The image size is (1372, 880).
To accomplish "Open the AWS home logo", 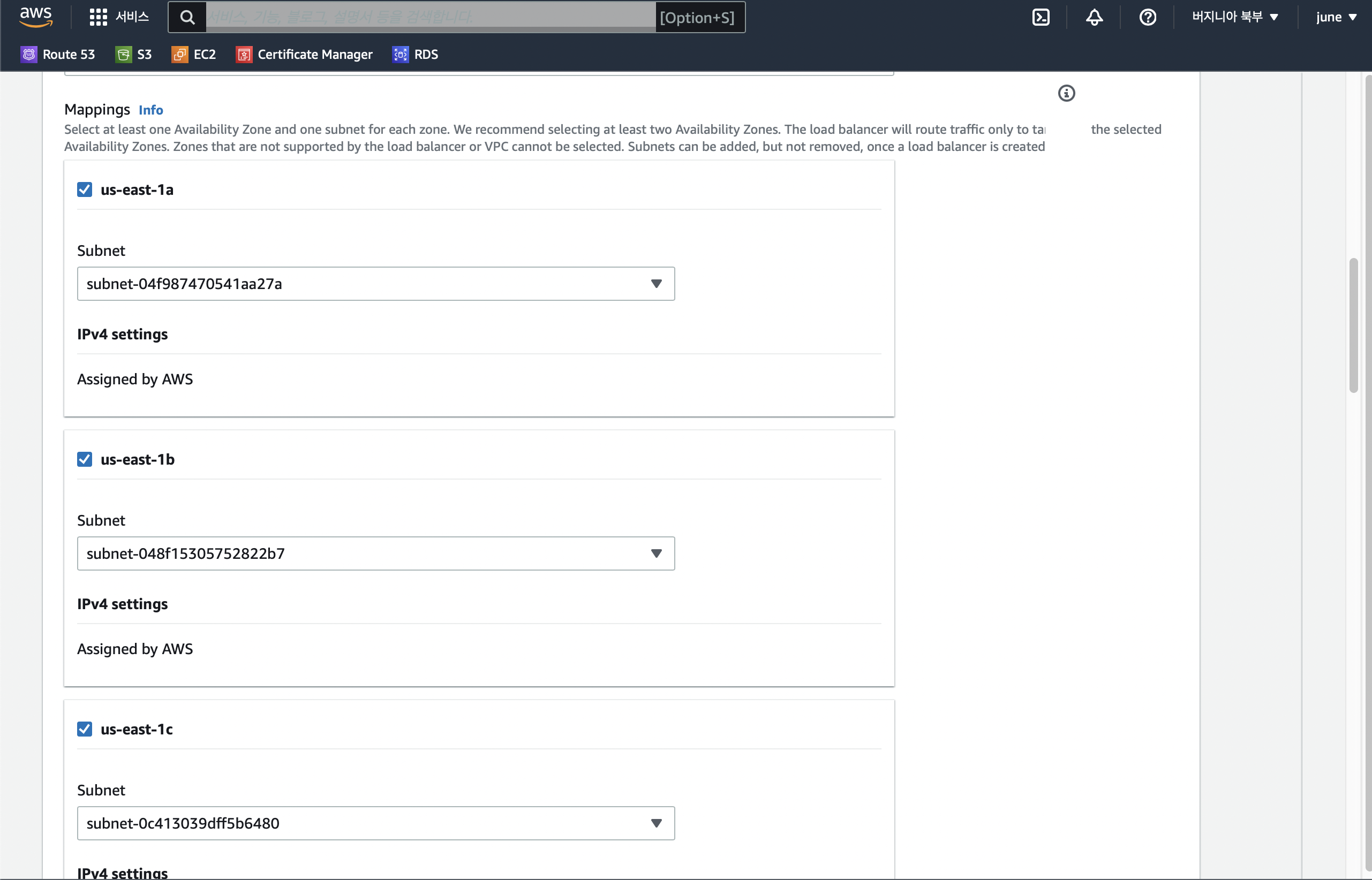I will 35,17.
